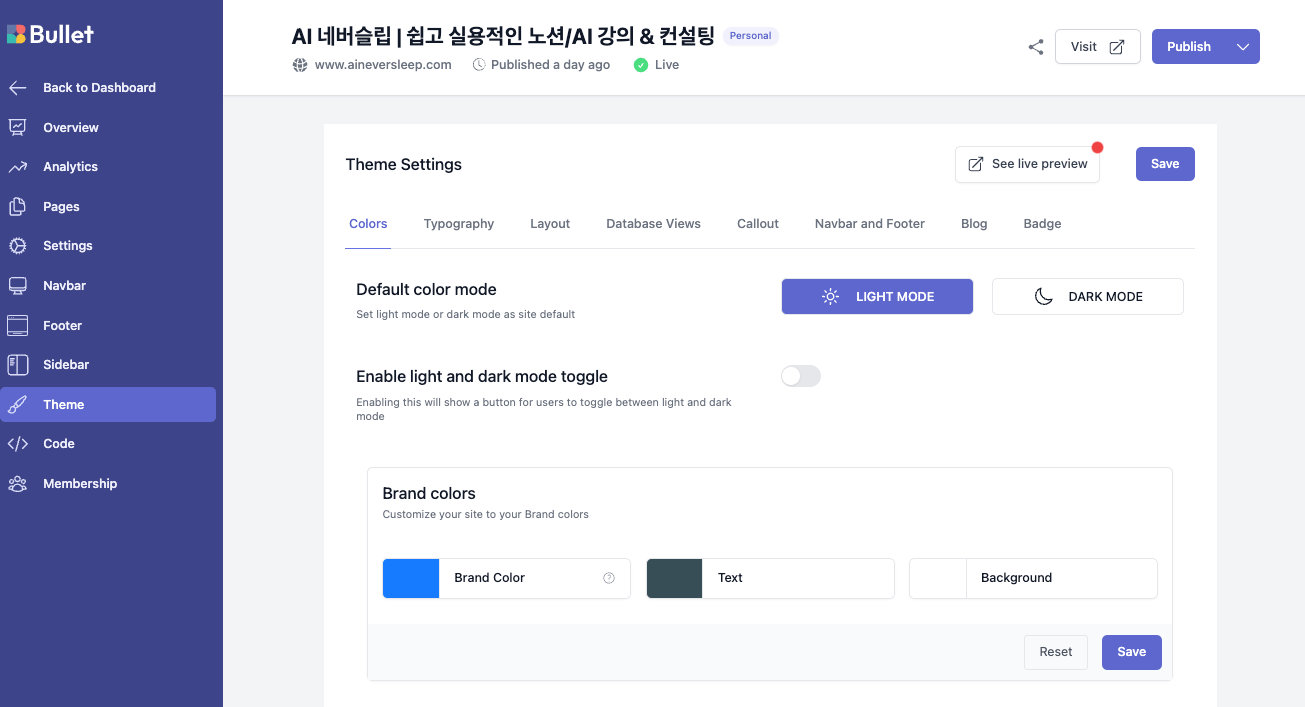The width and height of the screenshot is (1305, 707).
Task: Click the Sidebar panel icon
Action: coord(17,365)
